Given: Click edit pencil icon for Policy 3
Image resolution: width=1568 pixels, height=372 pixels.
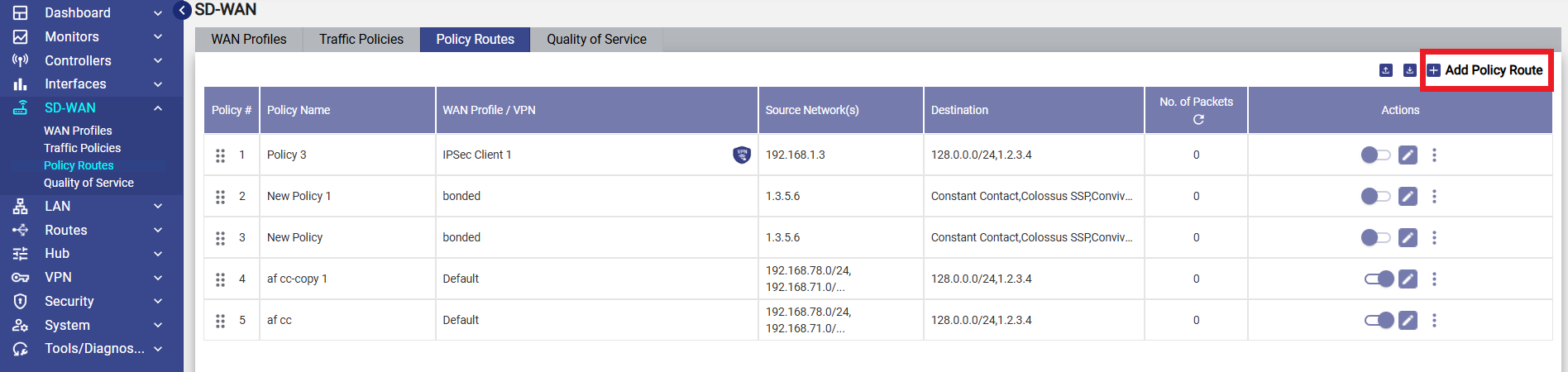Looking at the screenshot, I should point(1408,155).
